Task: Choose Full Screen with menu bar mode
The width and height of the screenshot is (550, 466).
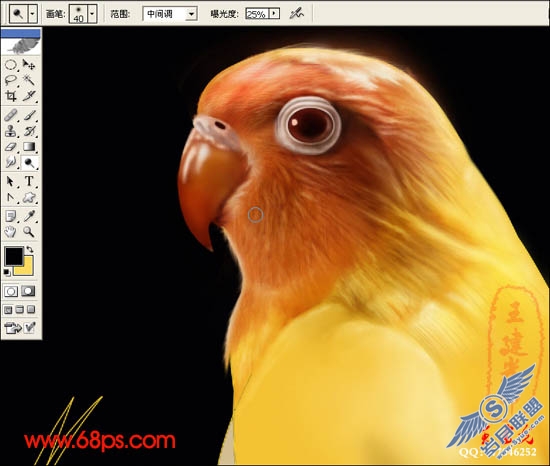Action: (20, 310)
